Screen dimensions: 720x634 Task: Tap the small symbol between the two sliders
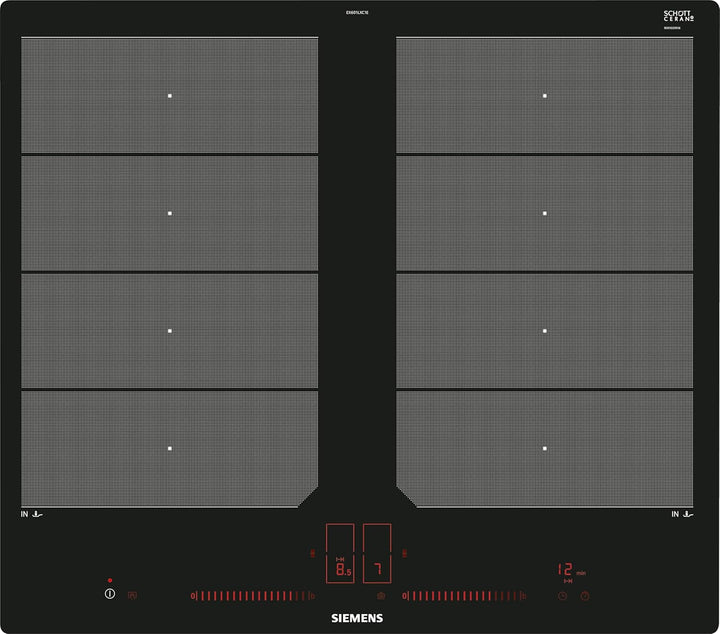(x=380, y=596)
